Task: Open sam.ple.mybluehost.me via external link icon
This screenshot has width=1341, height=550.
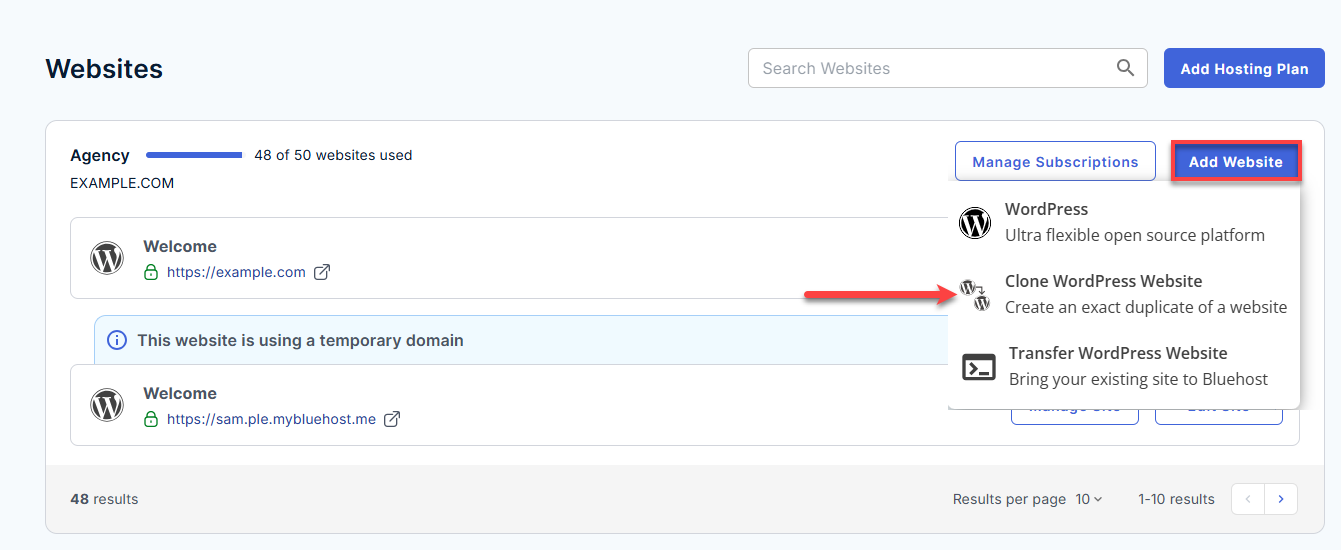Action: [x=393, y=419]
